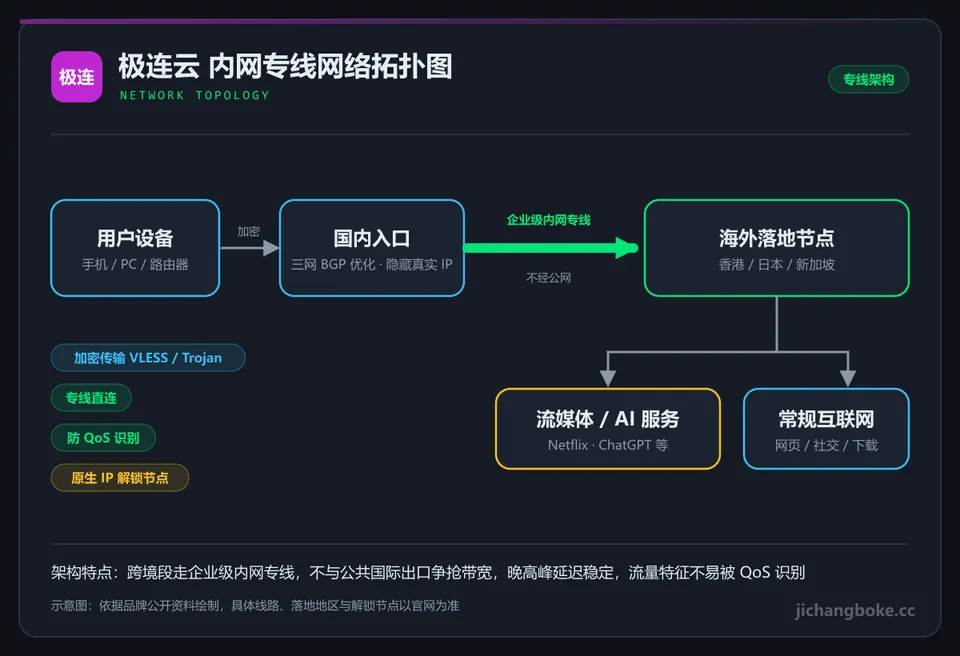This screenshot has width=960, height=656.
Task: Click the 流媒体 / AI 服务 box
Action: point(607,429)
